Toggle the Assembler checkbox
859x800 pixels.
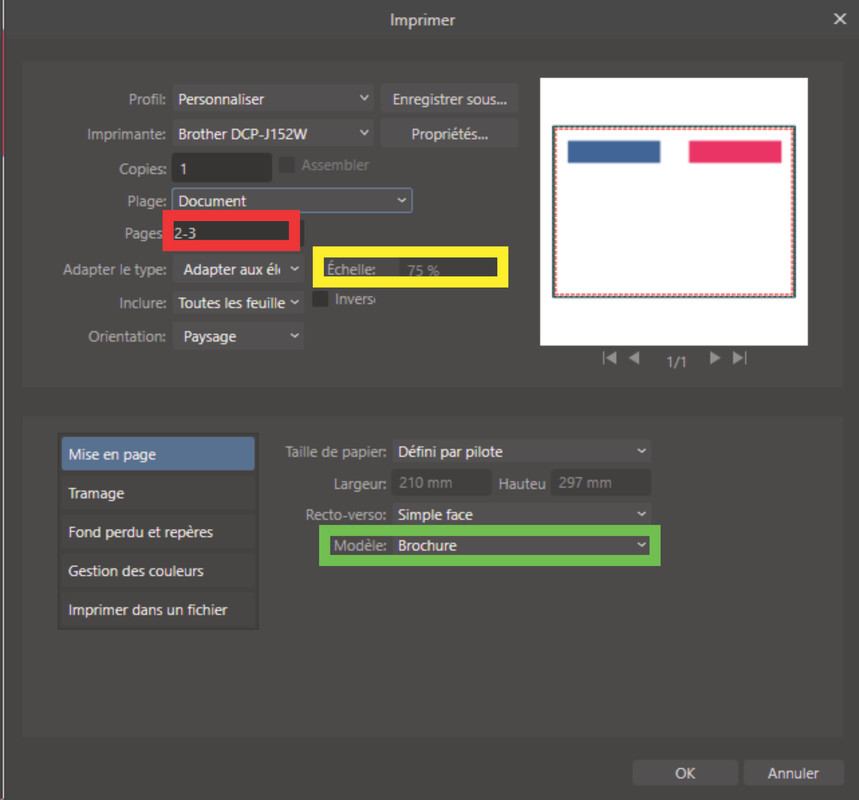pyautogui.click(x=287, y=165)
